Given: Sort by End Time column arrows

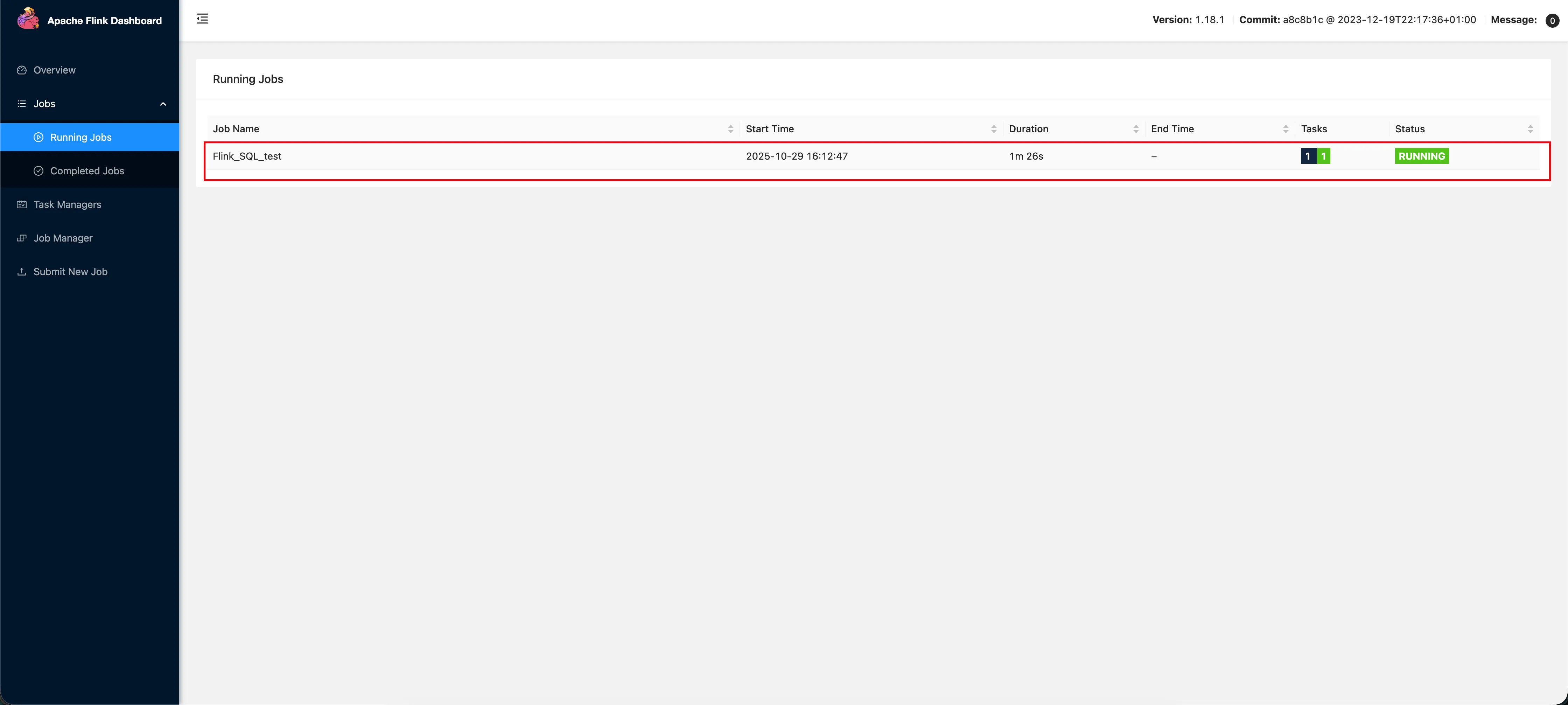Looking at the screenshot, I should point(1286,129).
